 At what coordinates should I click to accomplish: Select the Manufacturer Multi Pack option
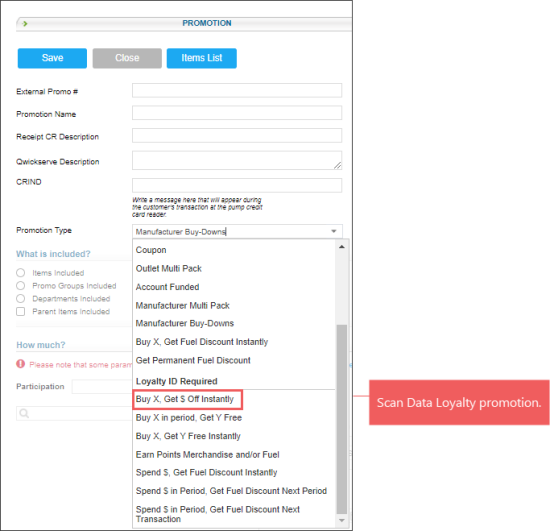[182, 305]
